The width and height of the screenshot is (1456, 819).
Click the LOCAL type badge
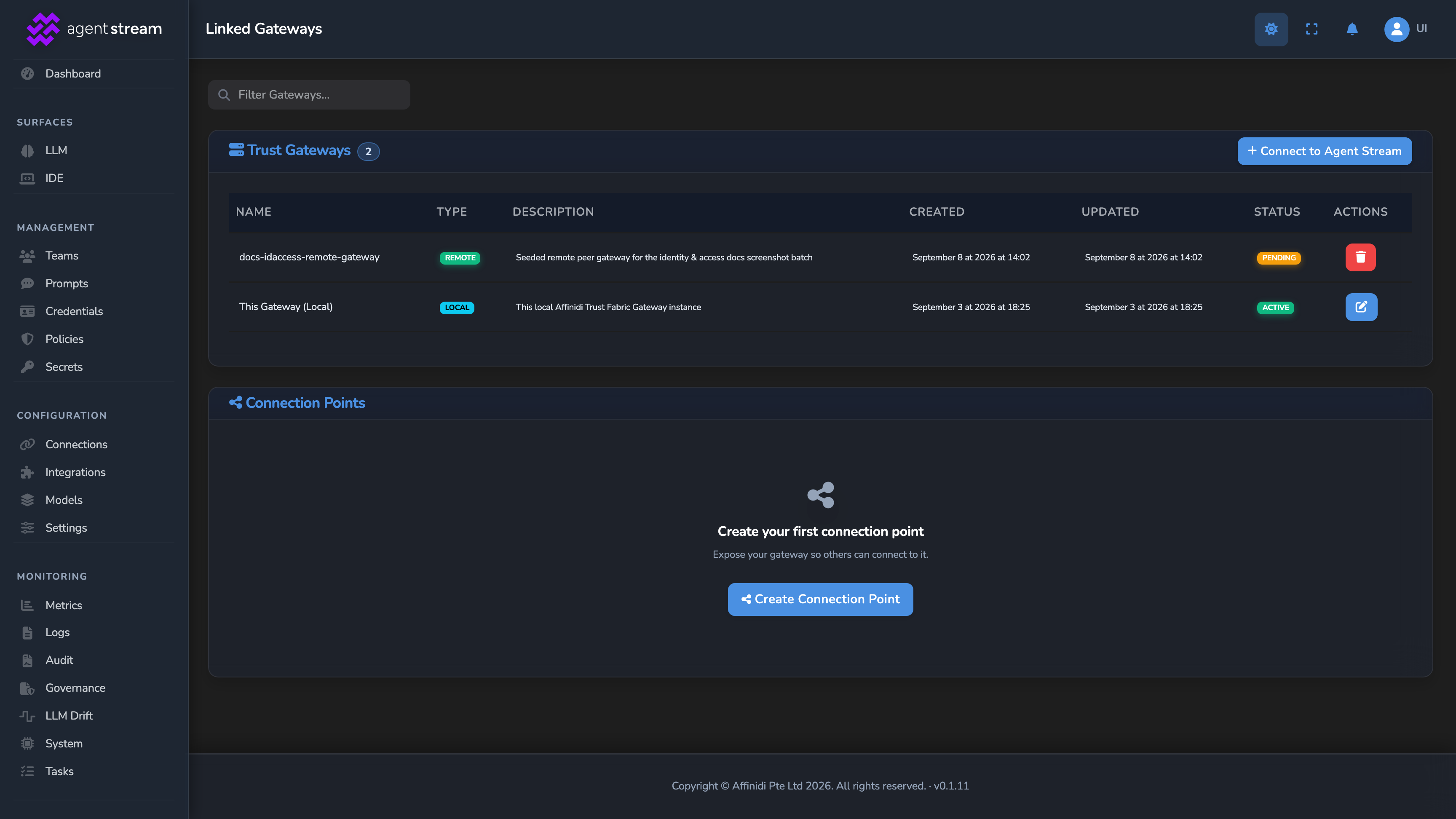click(457, 308)
